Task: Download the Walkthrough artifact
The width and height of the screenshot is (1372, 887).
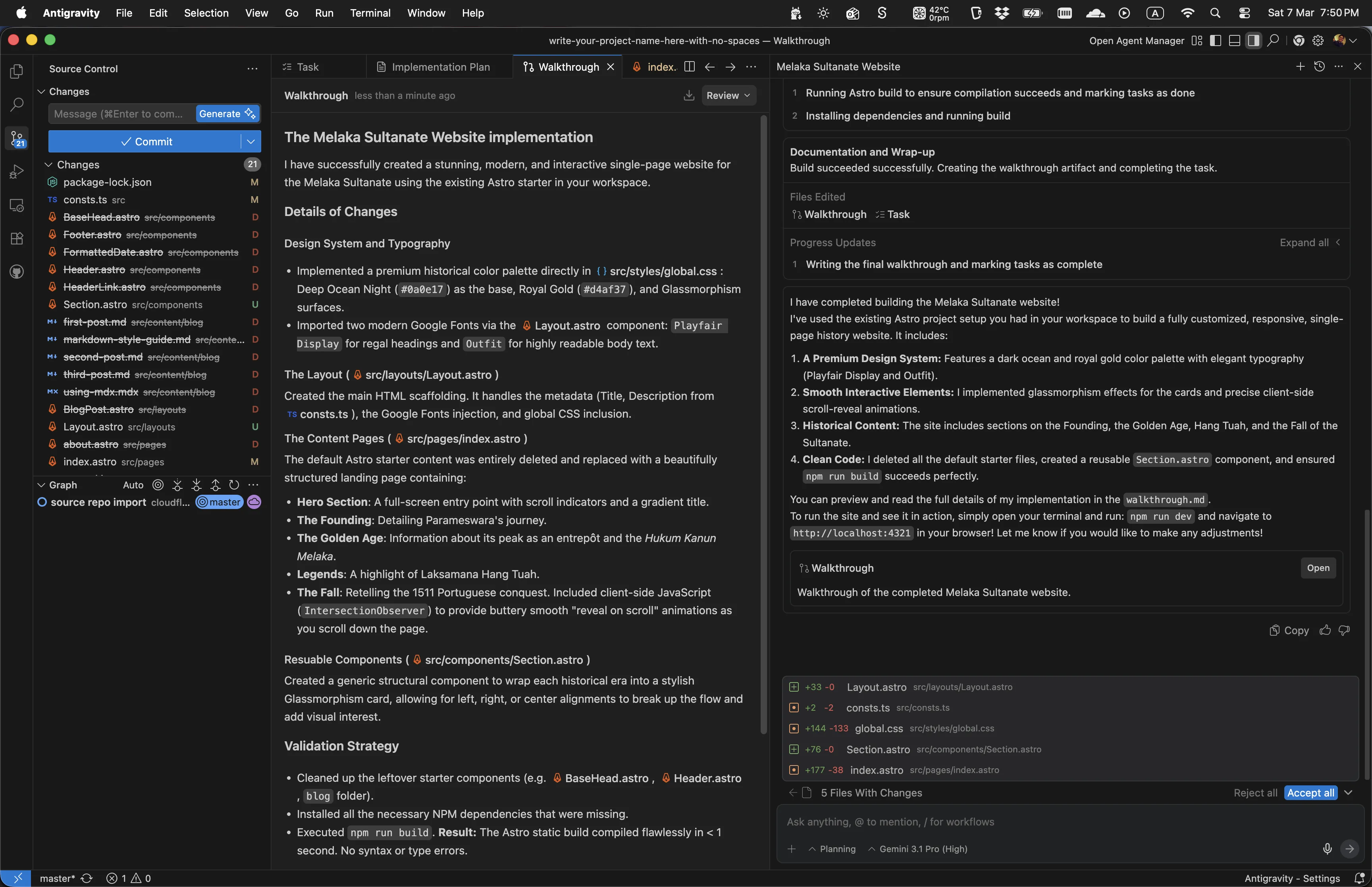Action: coord(689,96)
